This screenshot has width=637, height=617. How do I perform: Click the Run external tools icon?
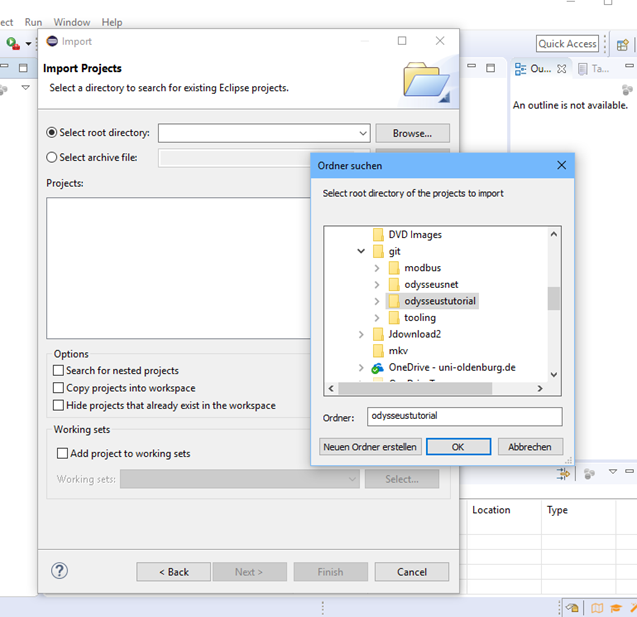(x=13, y=43)
